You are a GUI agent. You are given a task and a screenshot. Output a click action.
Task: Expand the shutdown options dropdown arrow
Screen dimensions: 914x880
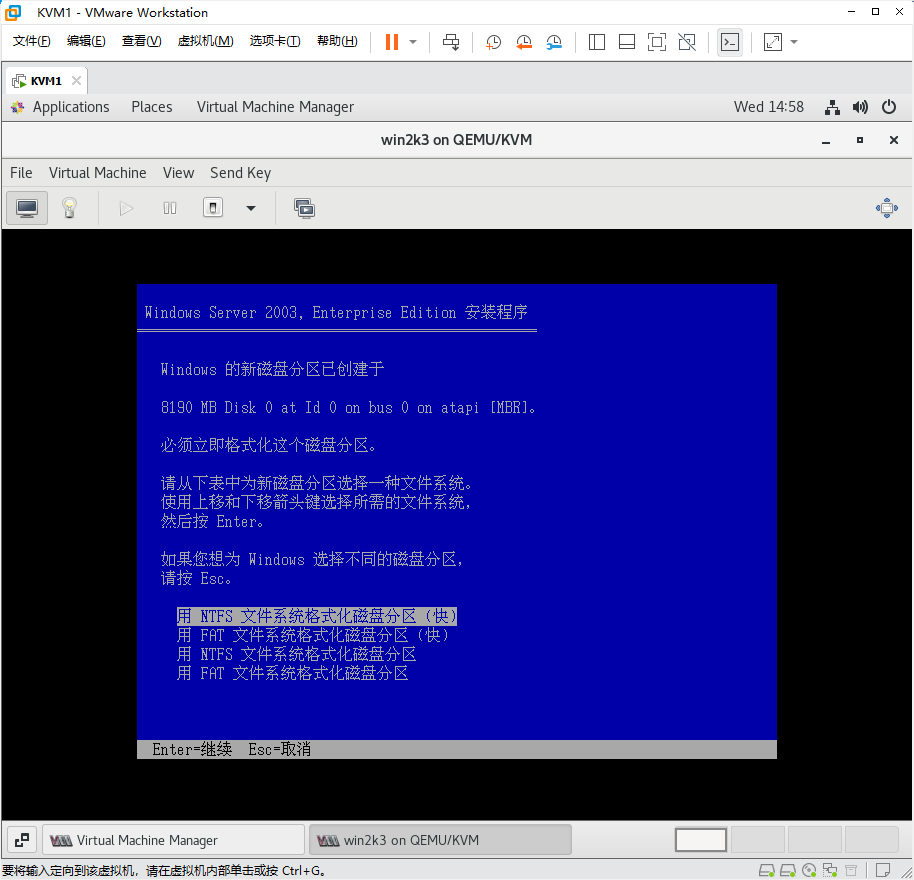point(251,208)
